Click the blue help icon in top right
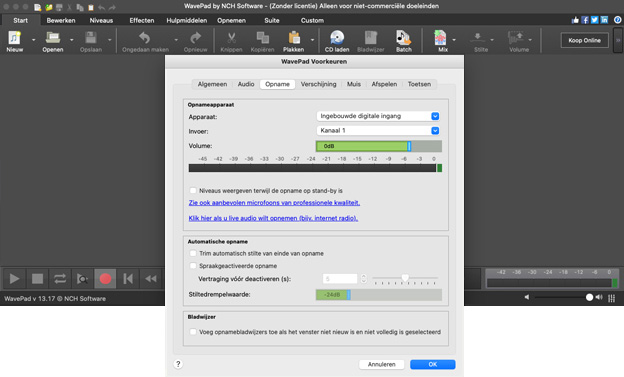624x377 pixels. tap(617, 20)
